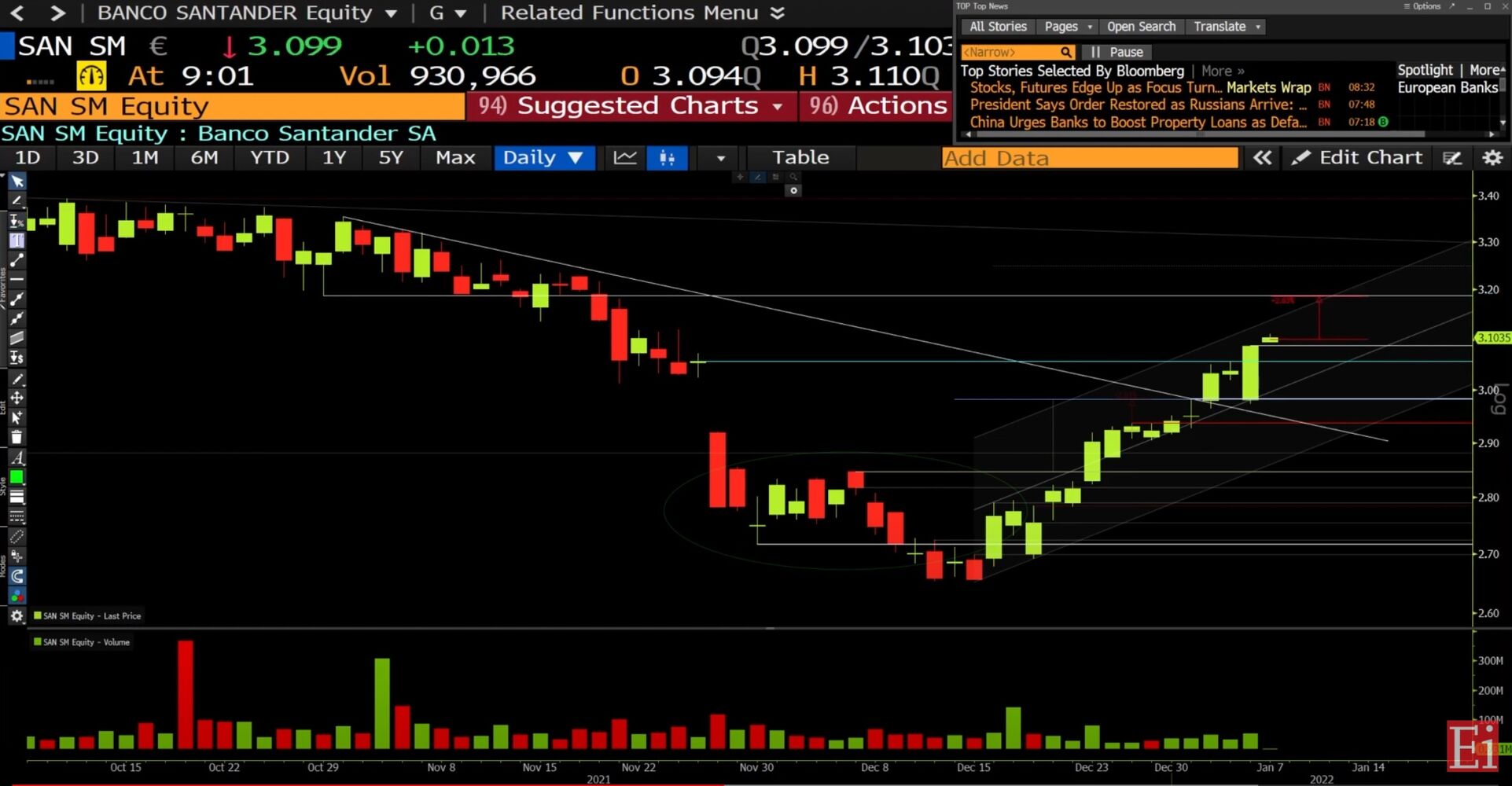Open the Translate dropdown in Top News
This screenshot has height=786, width=1512.
pyautogui.click(x=1227, y=27)
